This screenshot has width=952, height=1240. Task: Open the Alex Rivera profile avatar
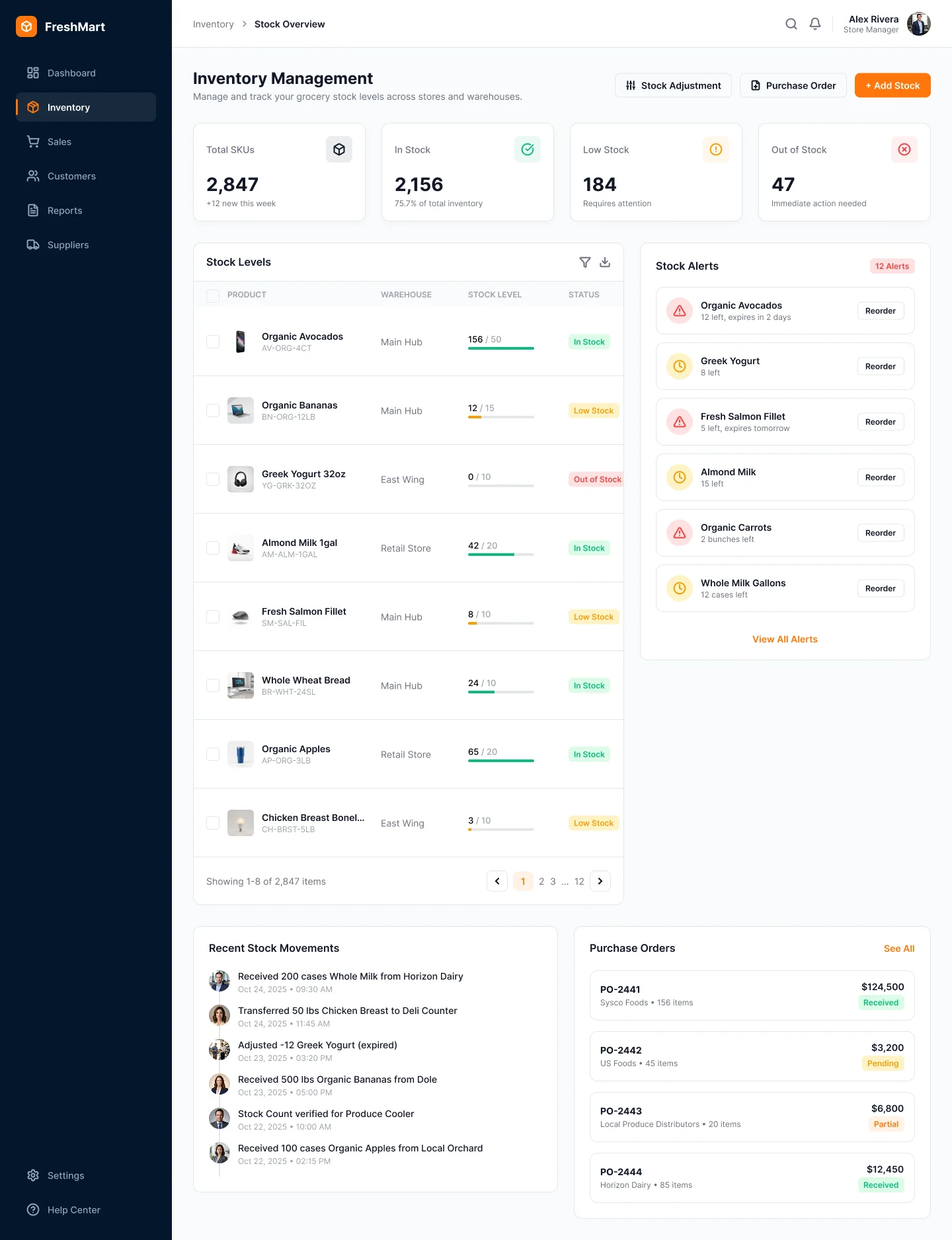pyautogui.click(x=919, y=24)
